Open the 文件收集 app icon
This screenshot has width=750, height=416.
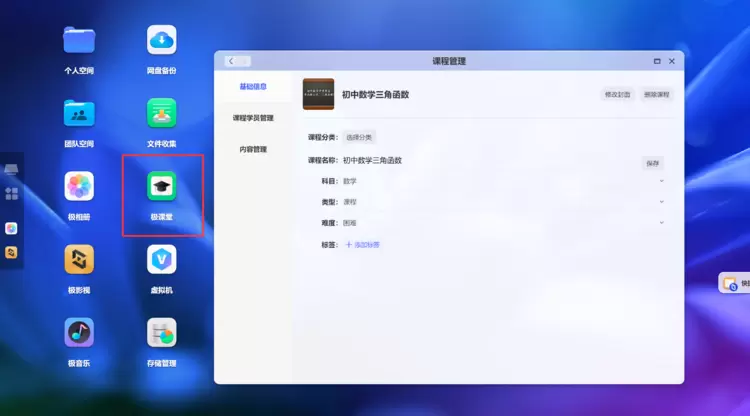coord(161,113)
